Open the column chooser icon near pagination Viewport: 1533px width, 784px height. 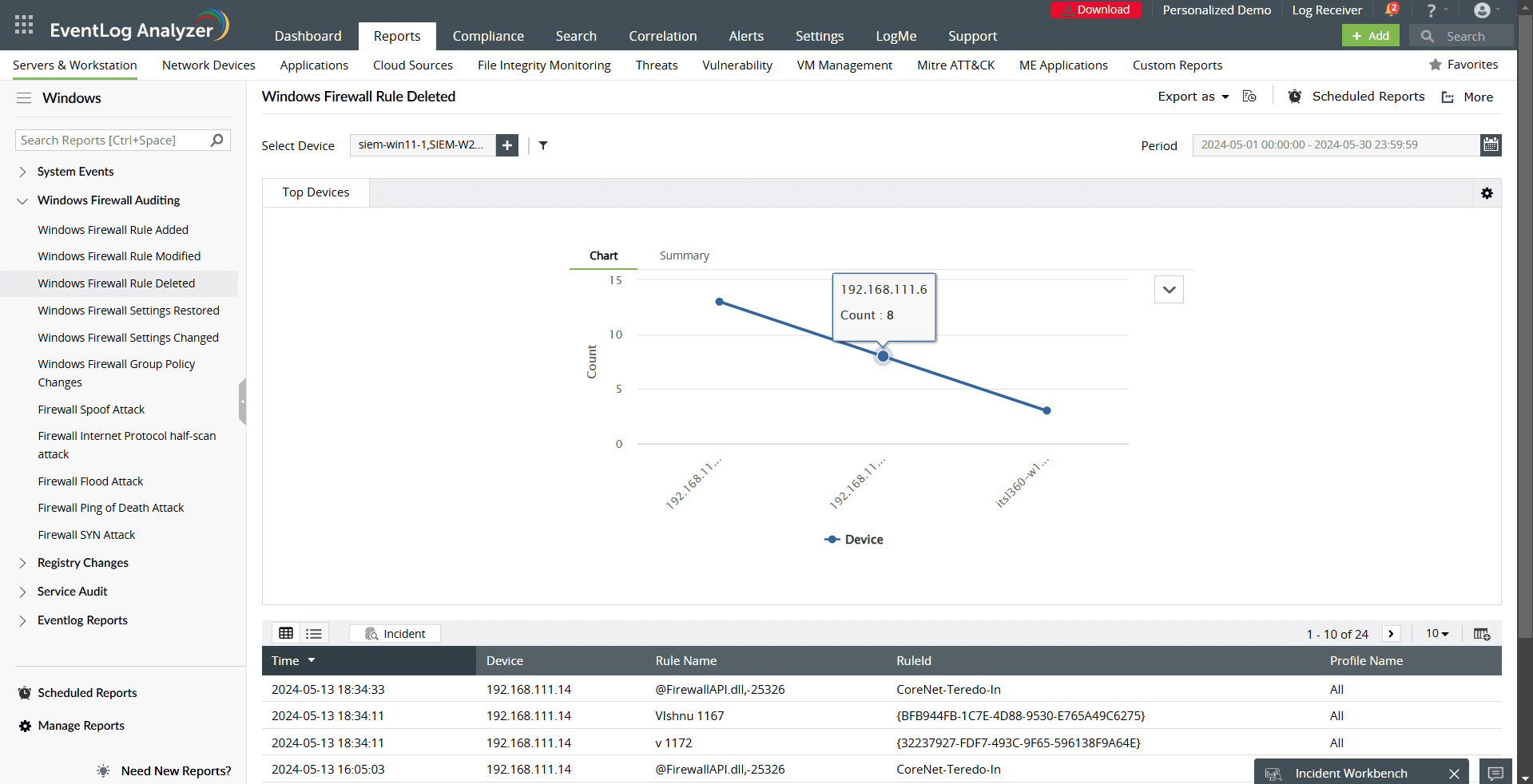click(x=1482, y=634)
